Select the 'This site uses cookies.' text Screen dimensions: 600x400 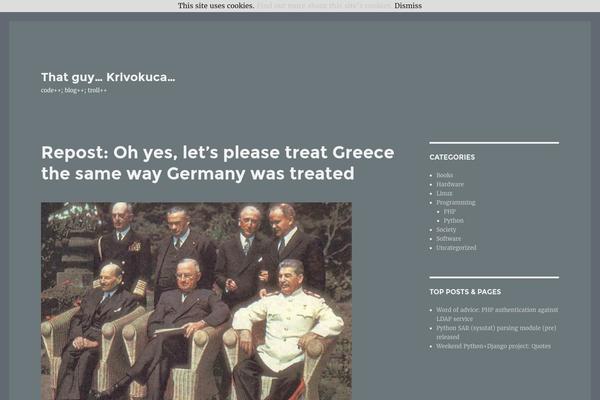click(216, 6)
